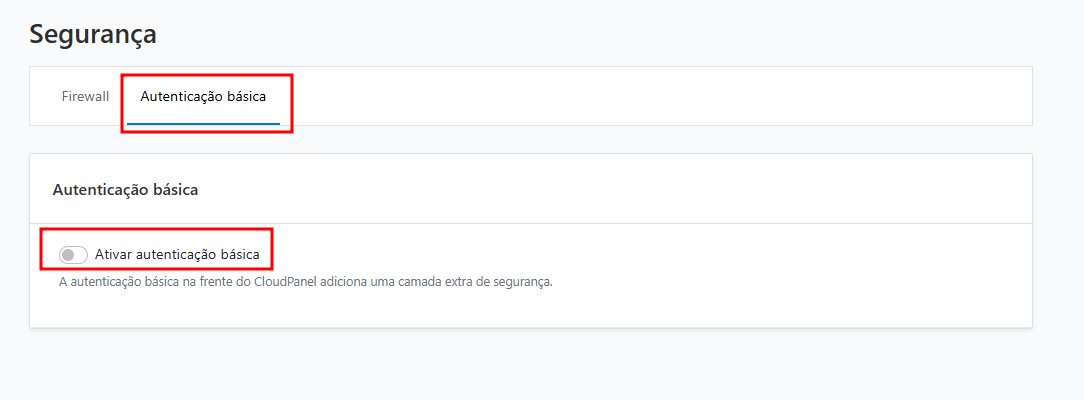Click the Autenticação básica card heading
The height and width of the screenshot is (400, 1084).
tap(125, 190)
